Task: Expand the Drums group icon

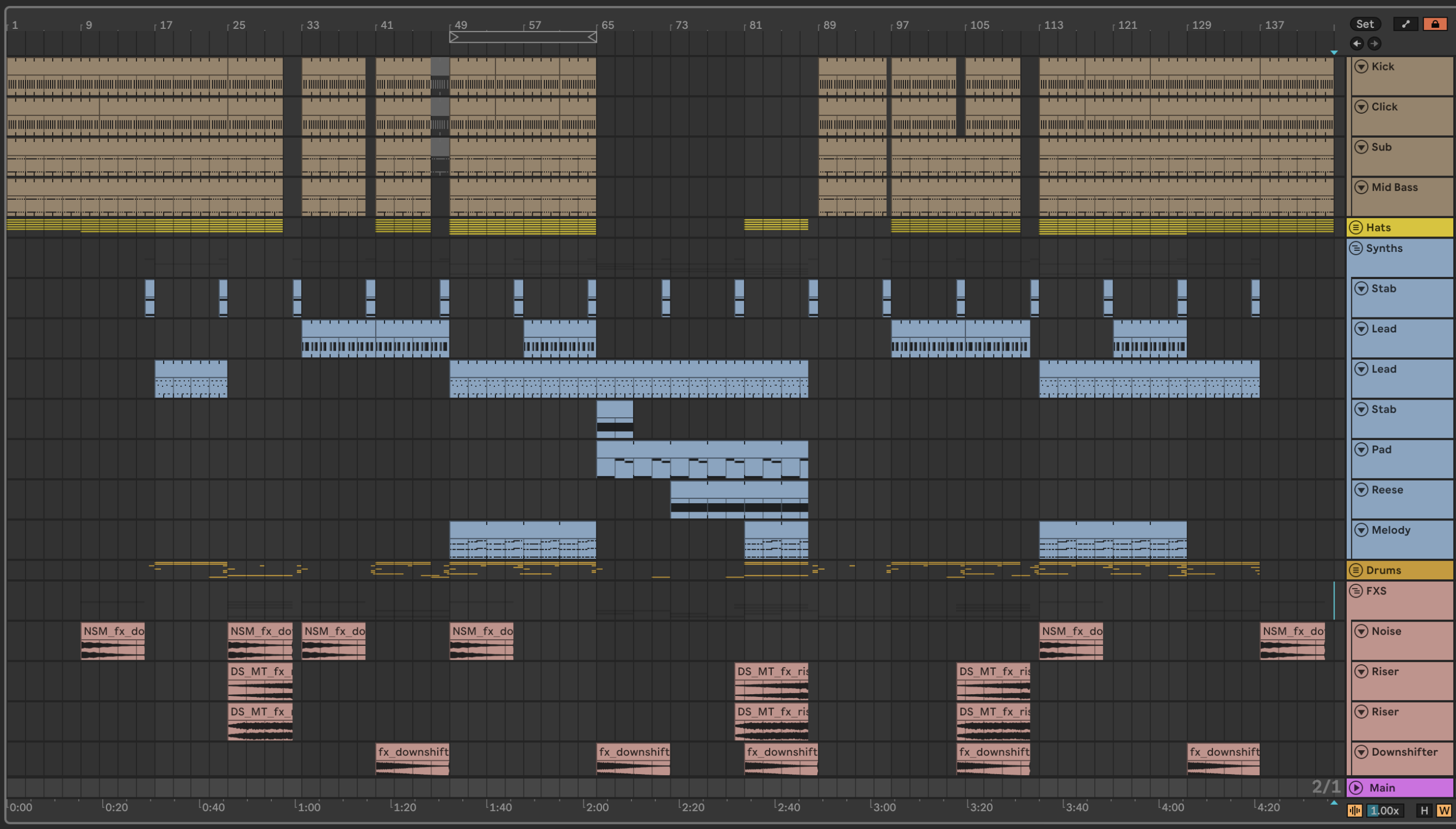Action: point(1356,570)
